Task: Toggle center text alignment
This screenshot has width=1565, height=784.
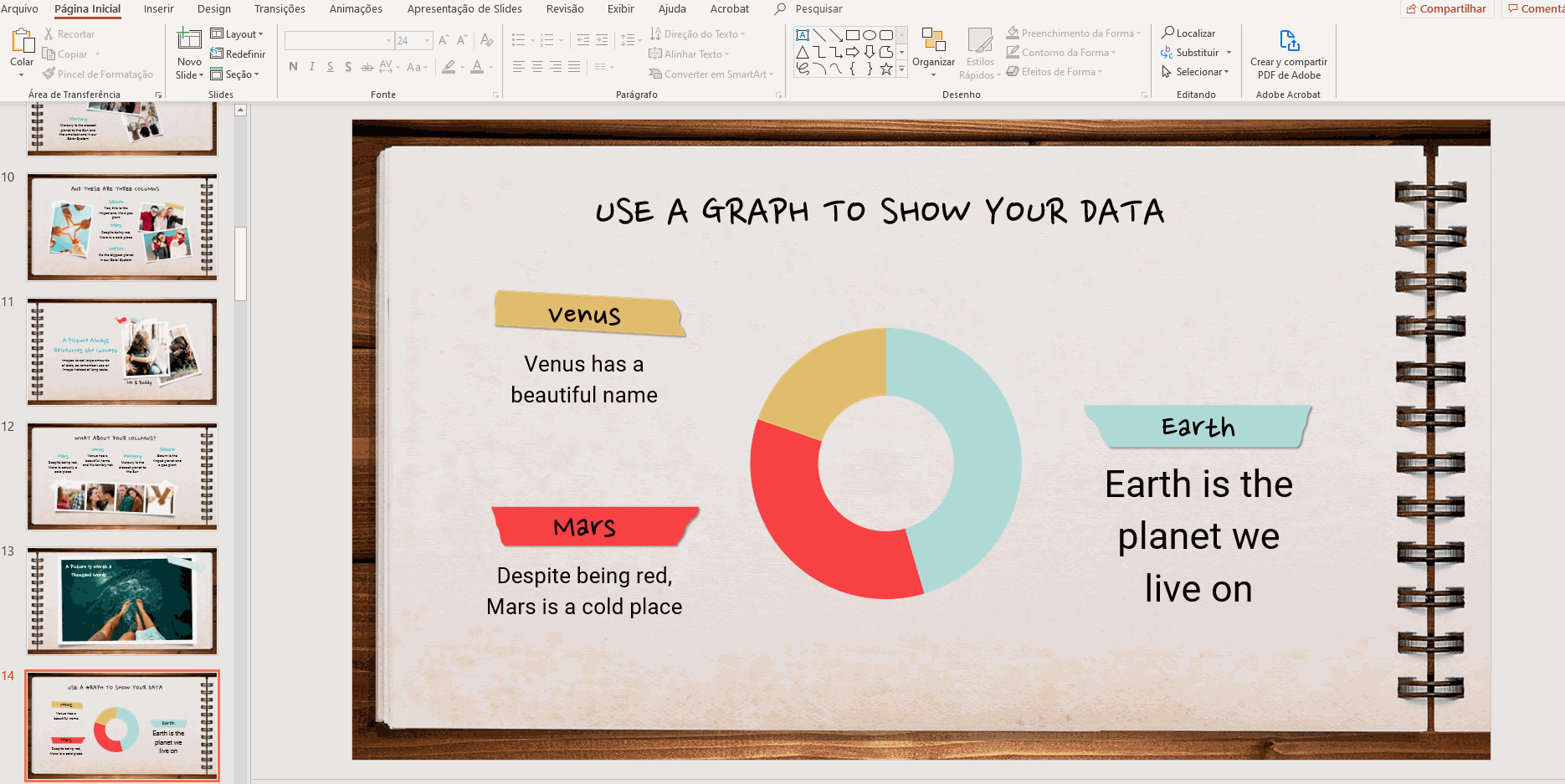Action: click(537, 67)
